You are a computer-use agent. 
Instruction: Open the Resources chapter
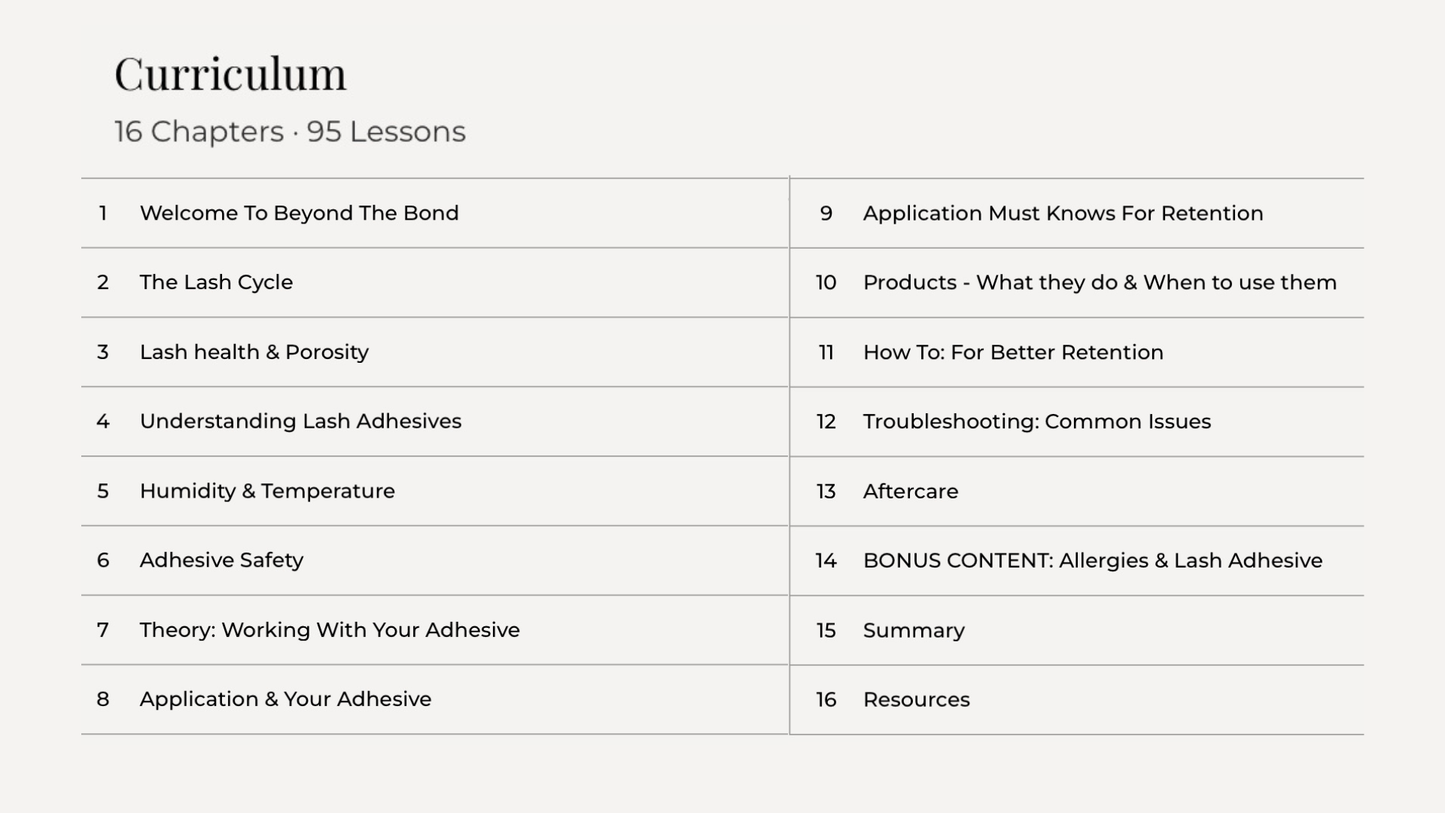point(916,699)
